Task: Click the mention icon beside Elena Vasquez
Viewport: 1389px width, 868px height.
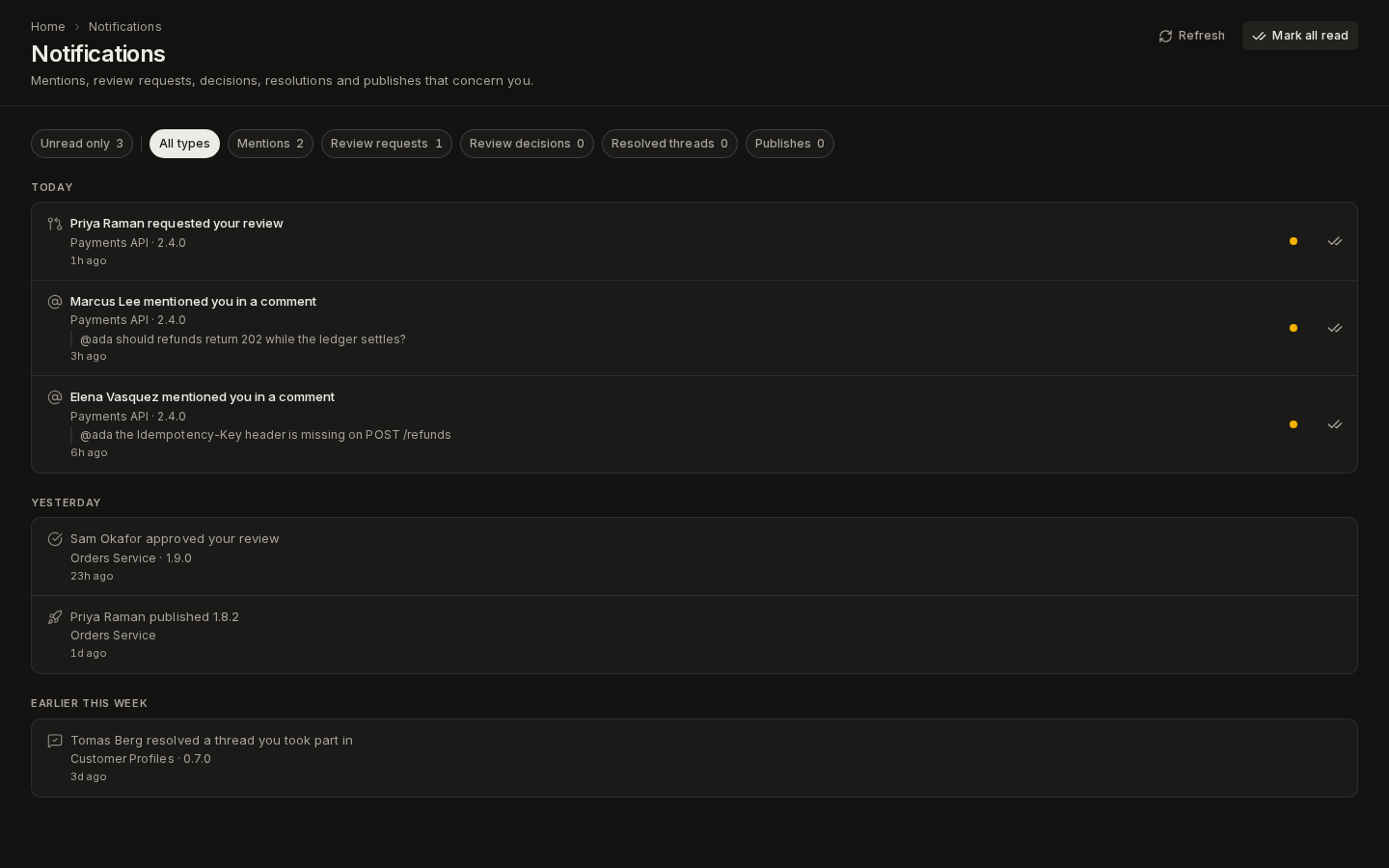Action: [x=55, y=397]
